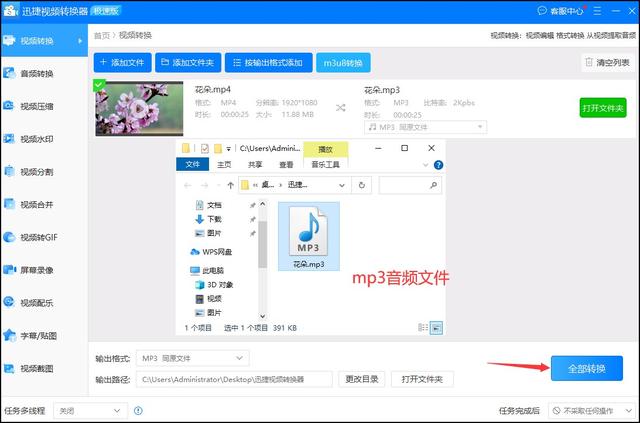Click the Explorer up-directory arrow

click(231, 185)
